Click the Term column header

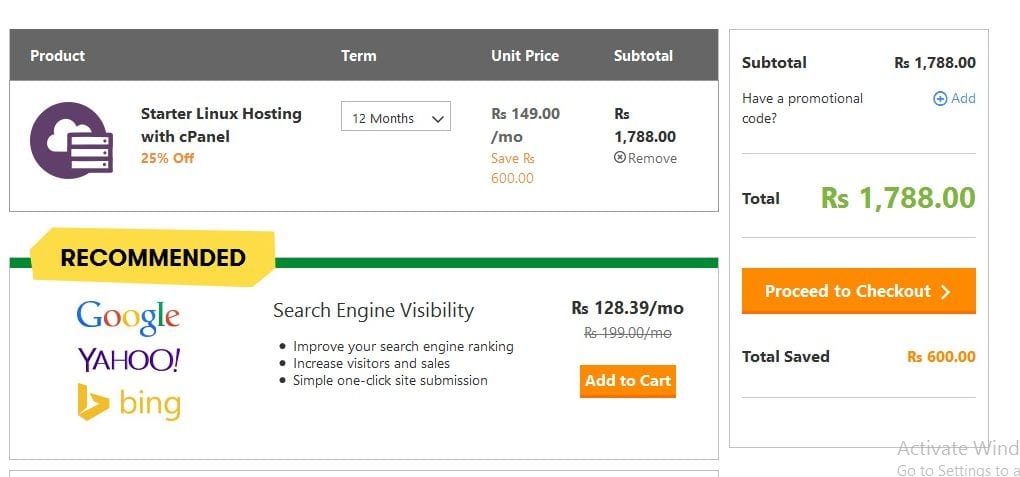click(x=359, y=56)
